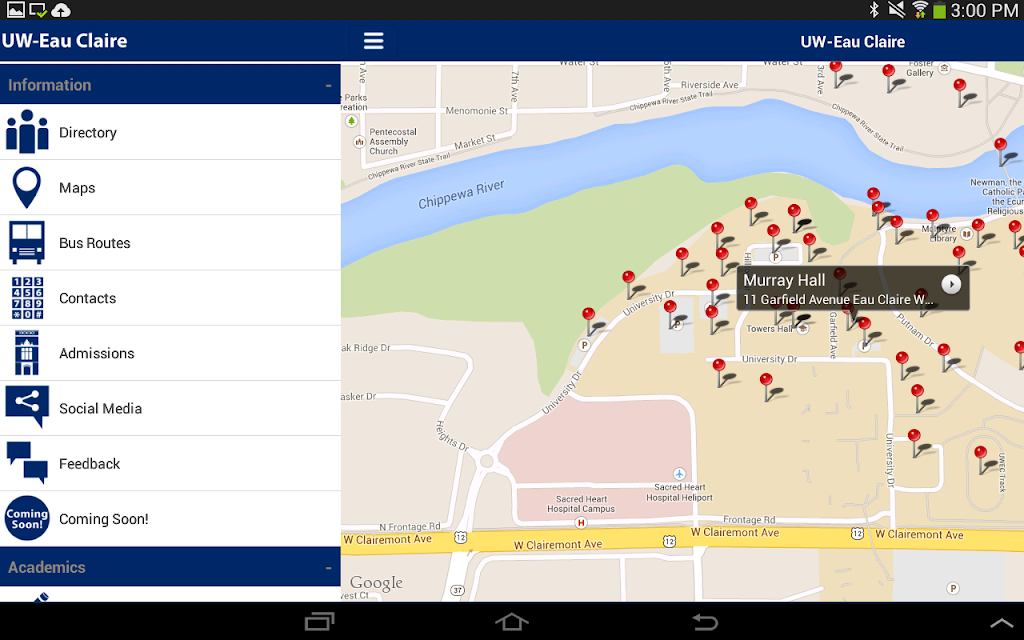Tap the Pentecostal Assembly Church marker icon
The height and width of the screenshot is (640, 1024).
[359, 142]
